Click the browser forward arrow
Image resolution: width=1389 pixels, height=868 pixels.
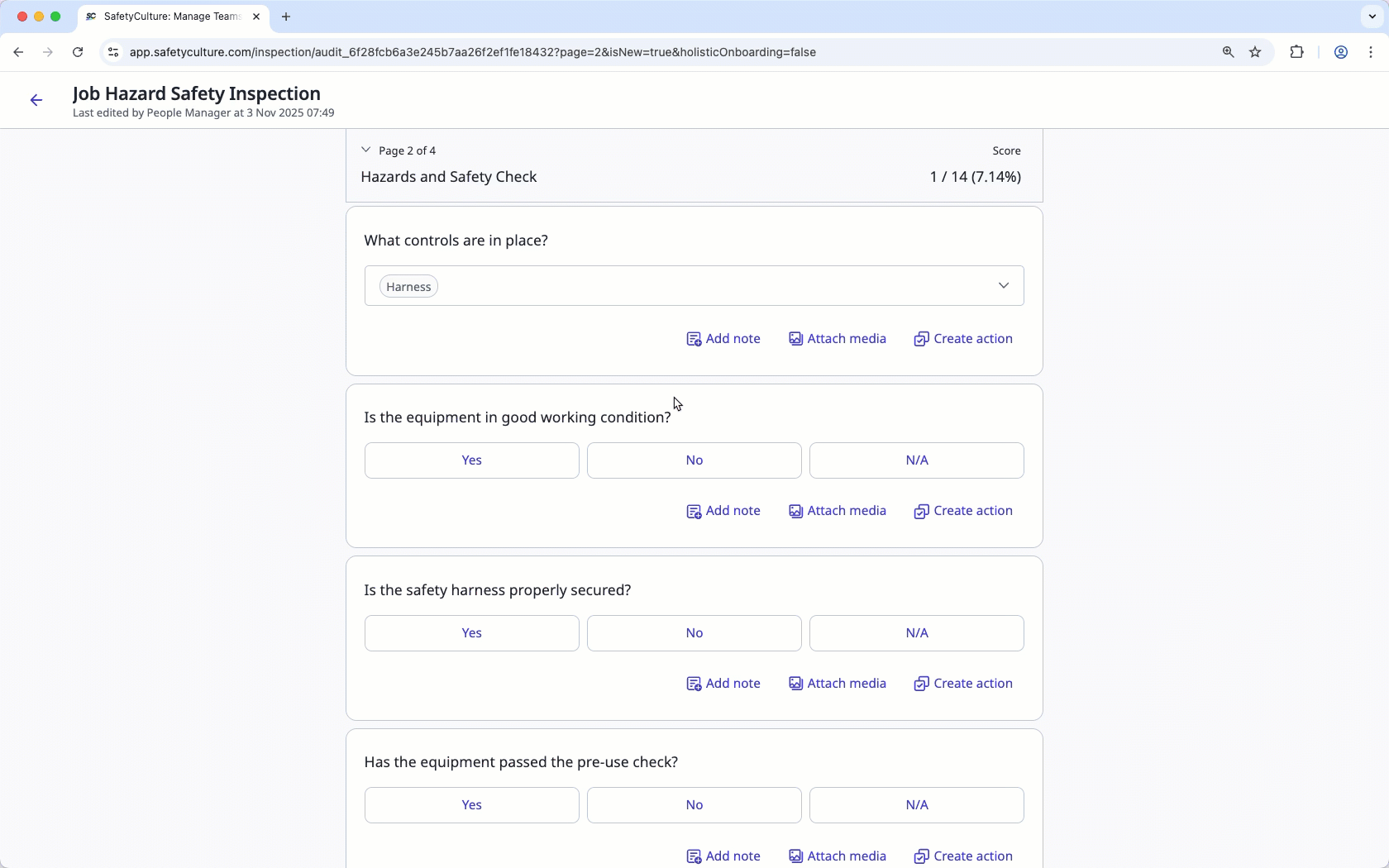pyautogui.click(x=48, y=52)
